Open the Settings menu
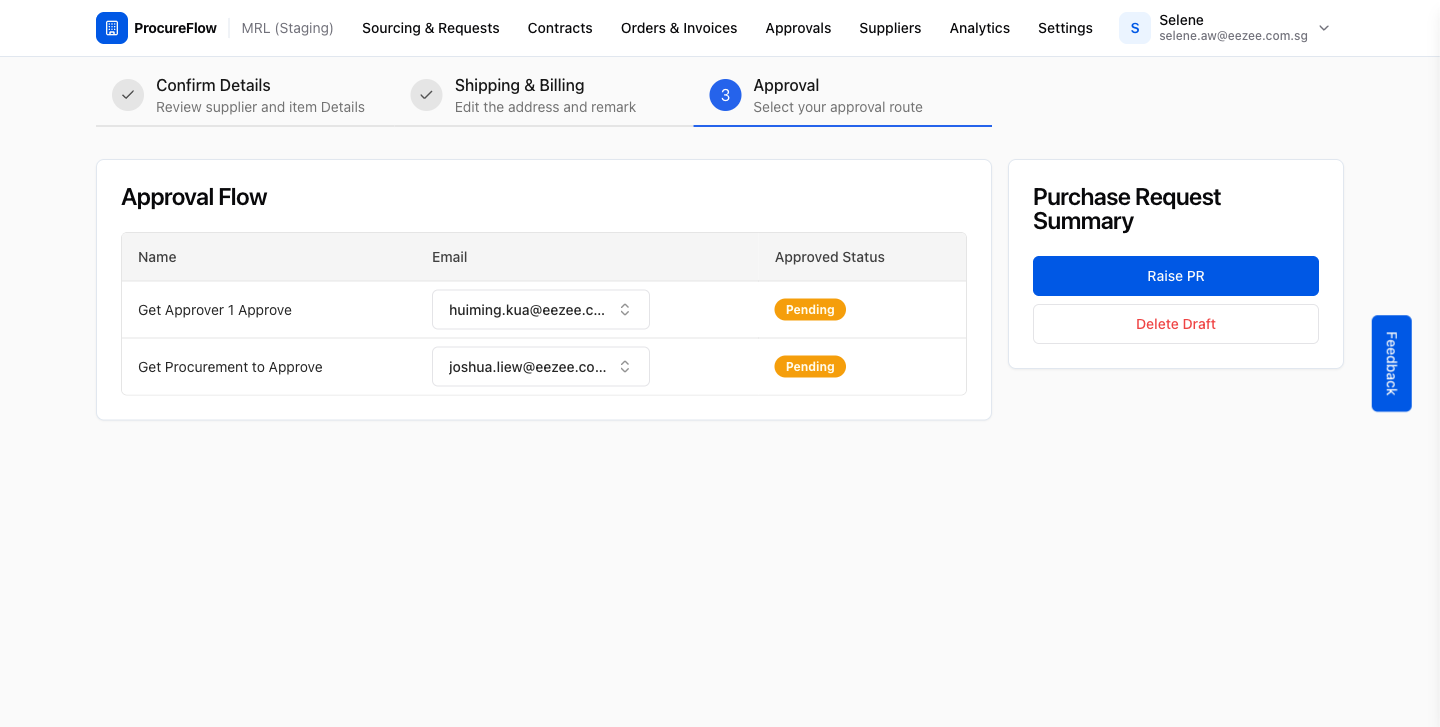The width and height of the screenshot is (1440, 727). pyautogui.click(x=1065, y=28)
